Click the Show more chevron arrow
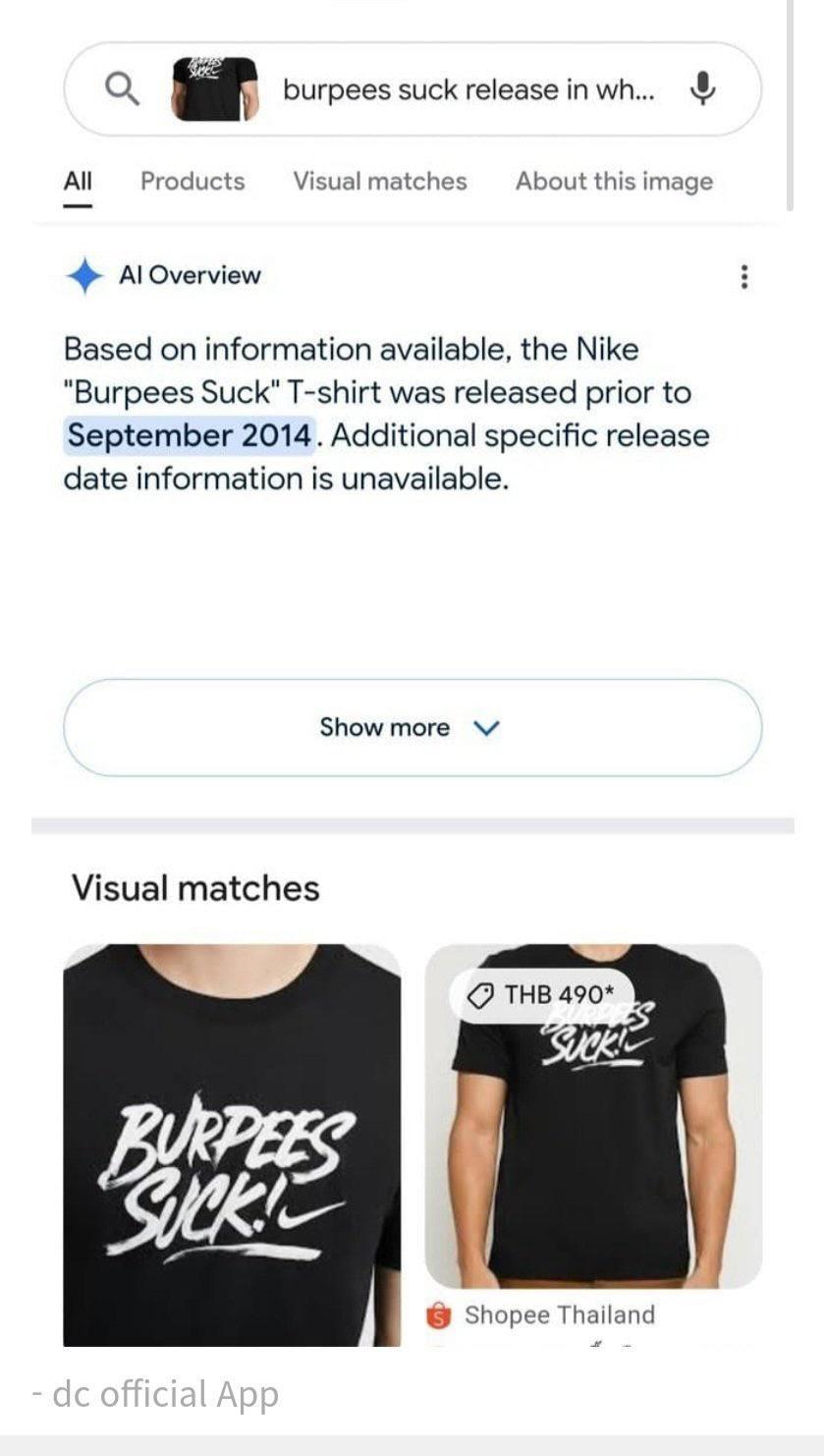This screenshot has width=824, height=1456. point(486,728)
